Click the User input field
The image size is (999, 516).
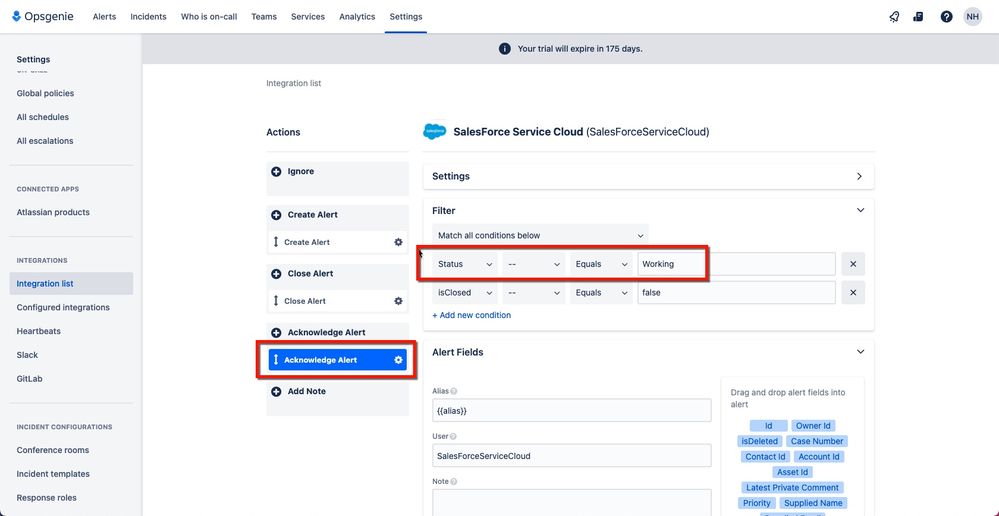coord(571,455)
